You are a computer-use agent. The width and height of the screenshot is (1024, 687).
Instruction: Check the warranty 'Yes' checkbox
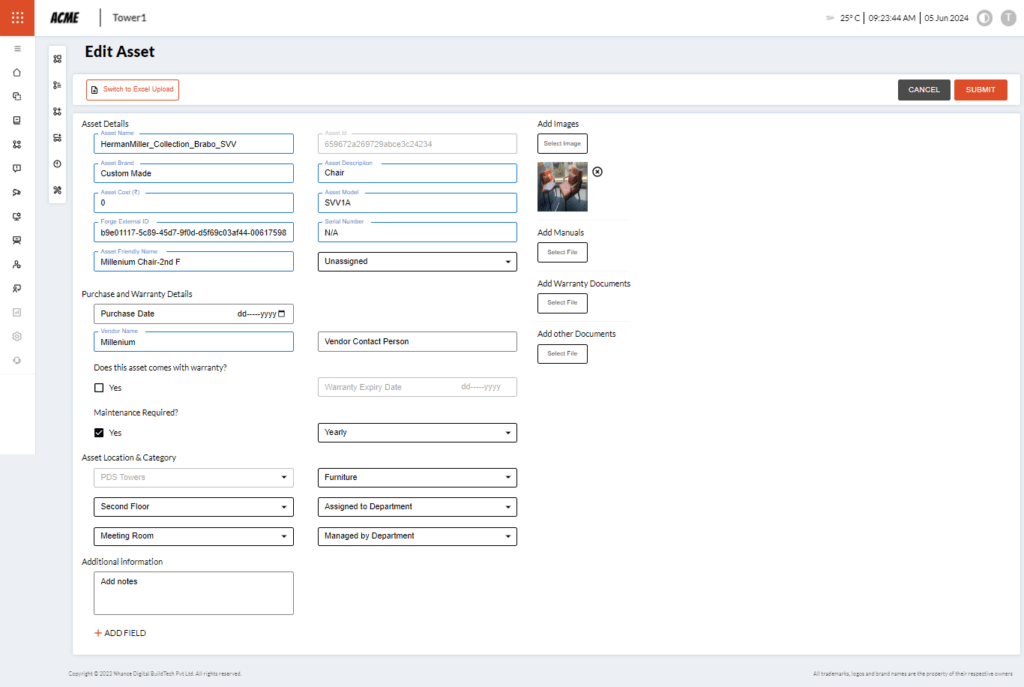pos(99,388)
